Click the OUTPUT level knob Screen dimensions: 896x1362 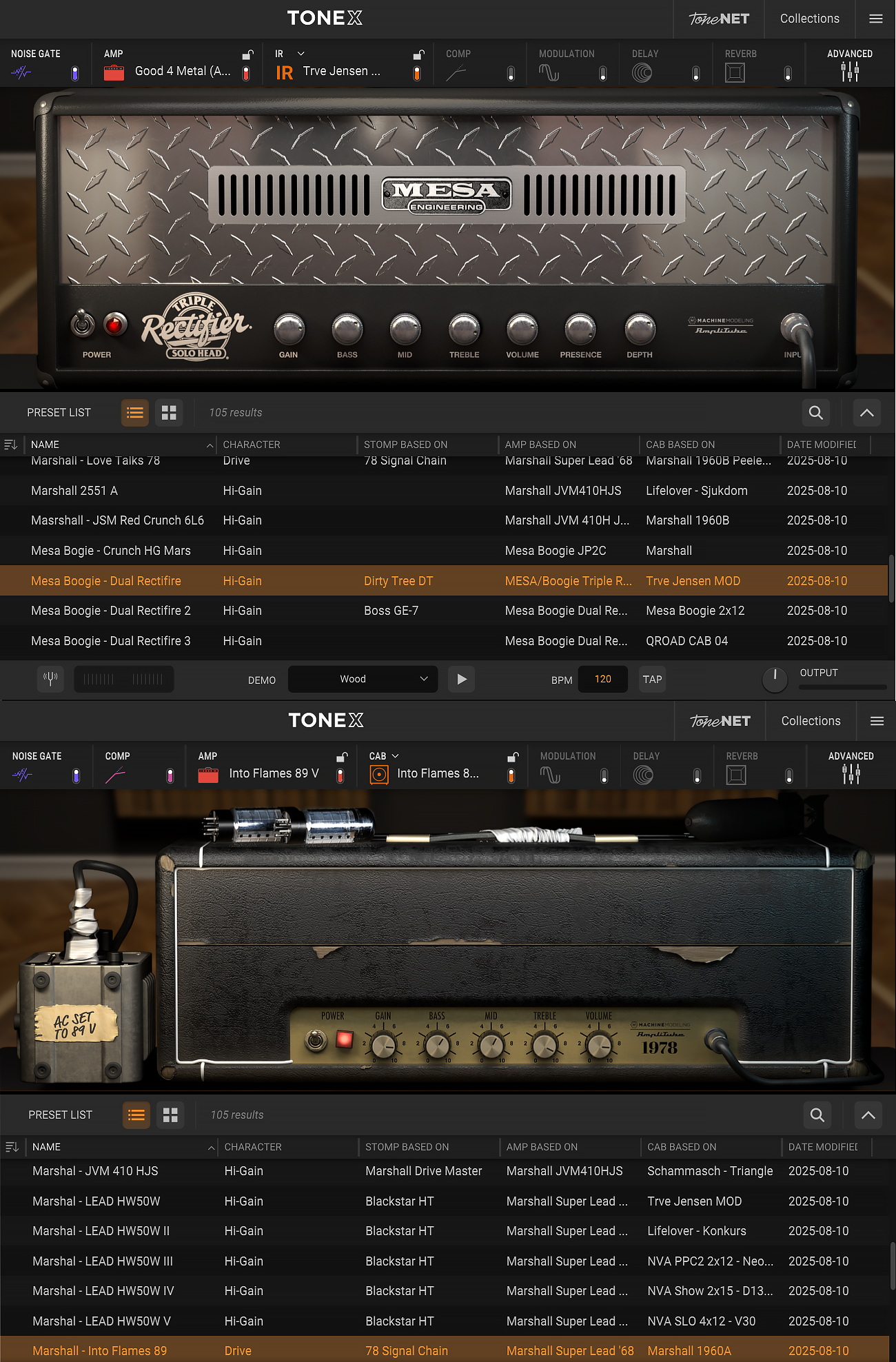[775, 679]
